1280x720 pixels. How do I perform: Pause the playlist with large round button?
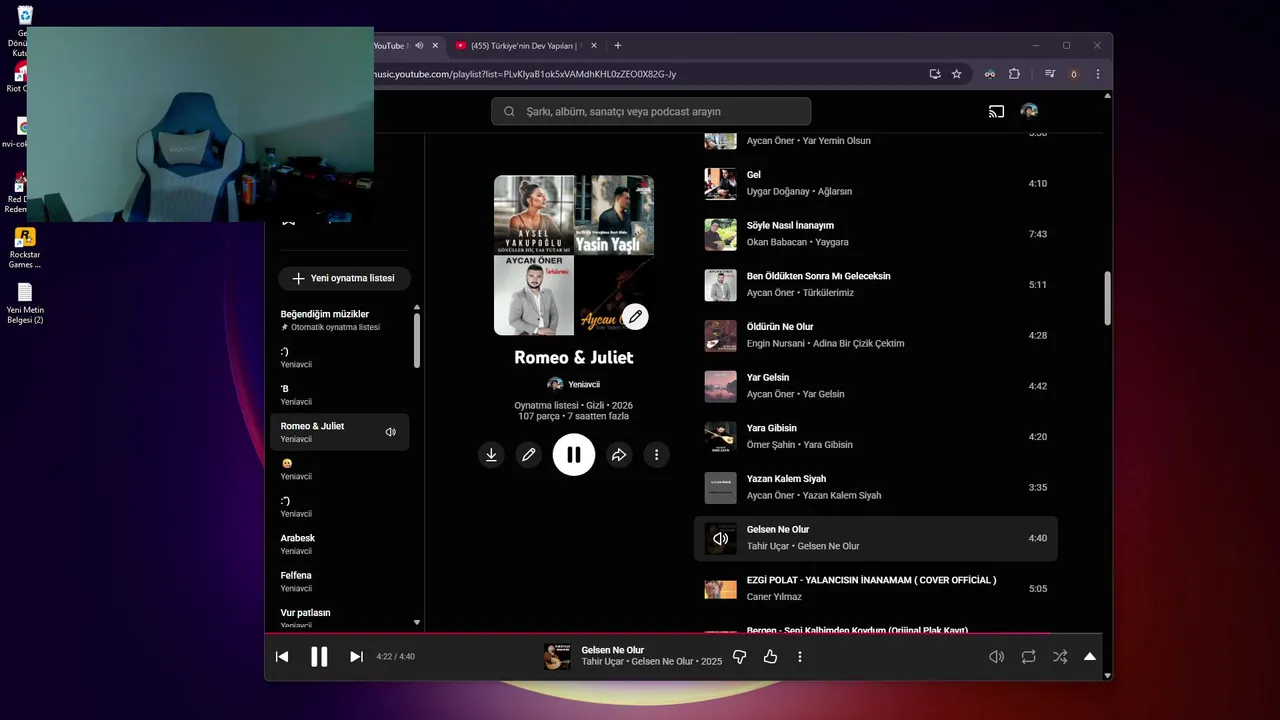(x=574, y=455)
